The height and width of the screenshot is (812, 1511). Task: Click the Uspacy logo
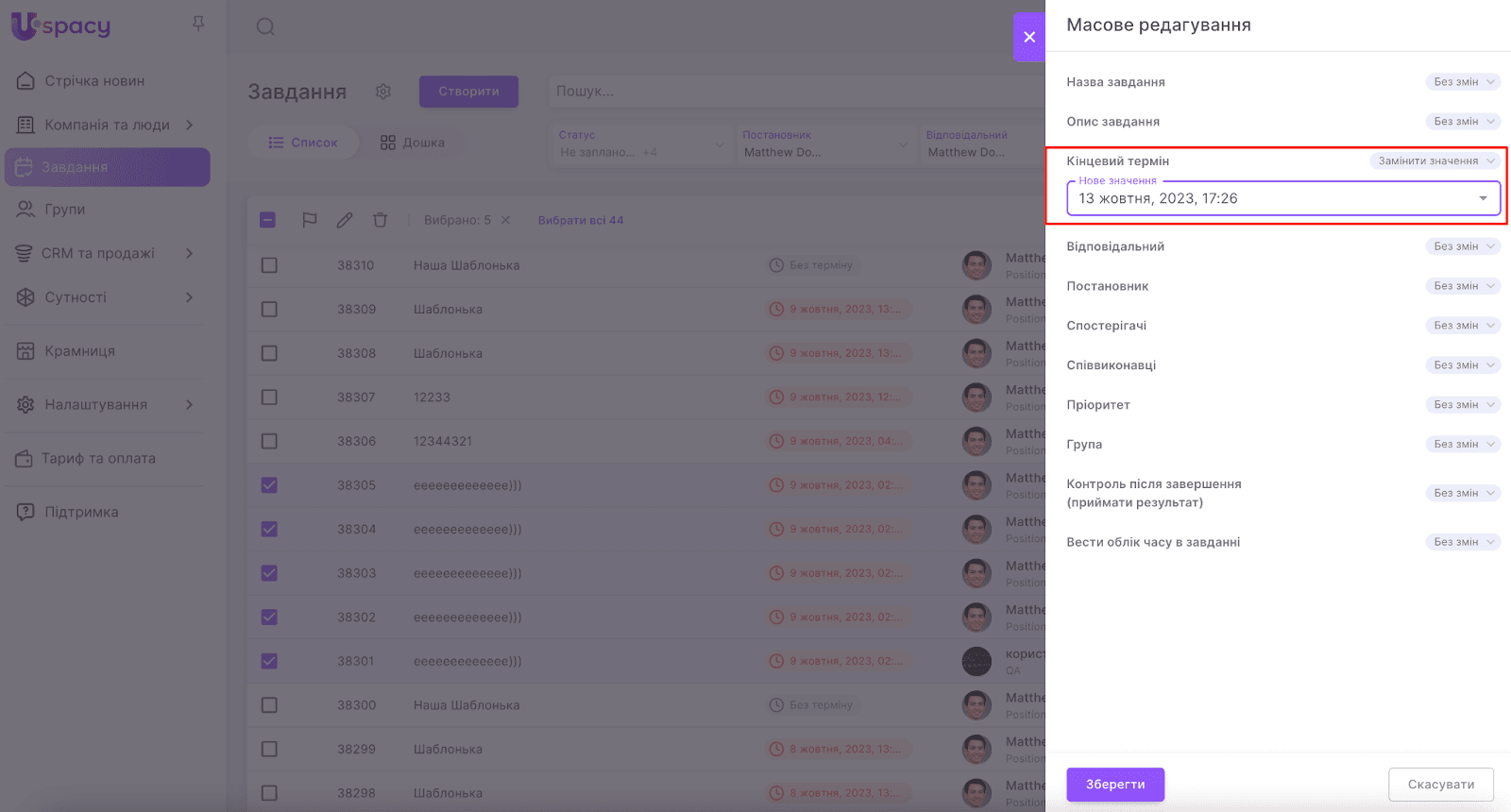click(x=60, y=25)
